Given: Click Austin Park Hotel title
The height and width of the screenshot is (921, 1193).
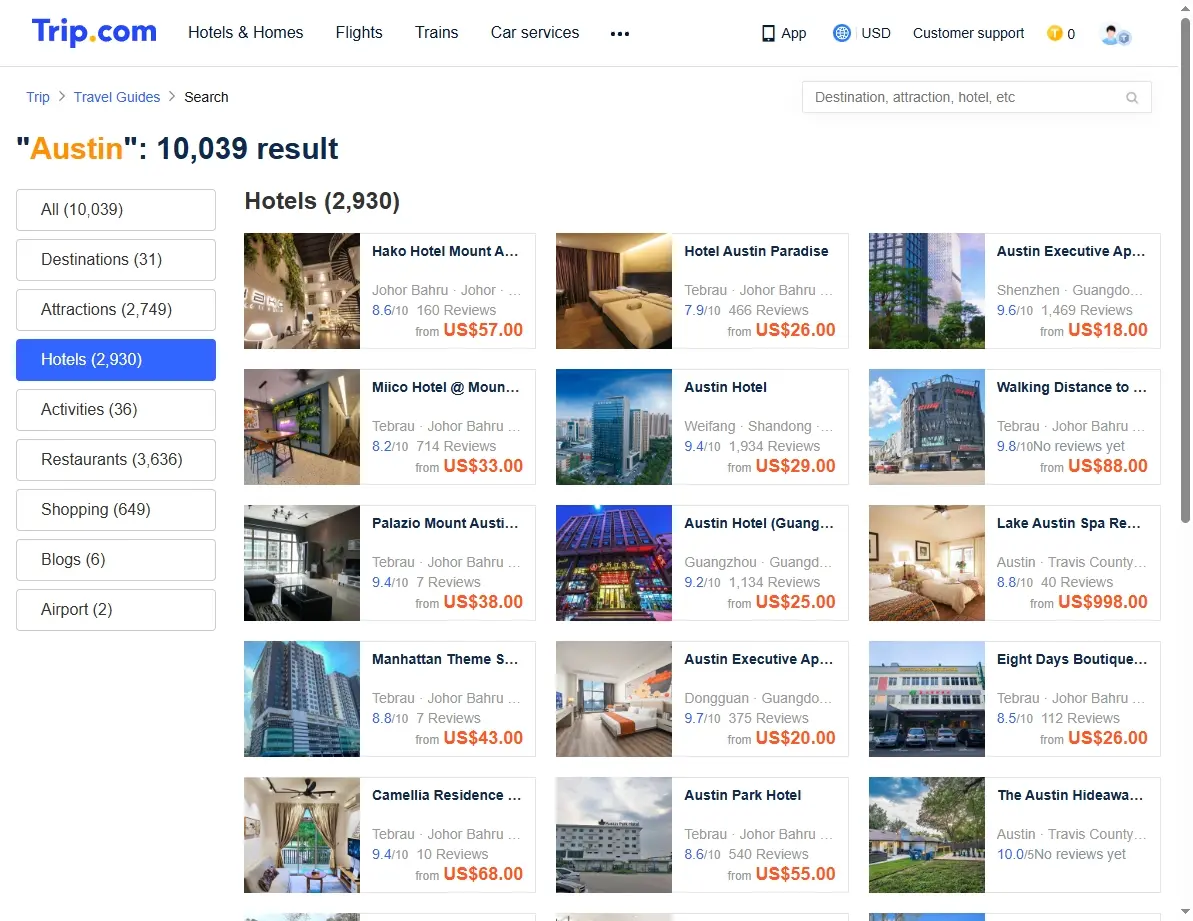Looking at the screenshot, I should pos(743,796).
